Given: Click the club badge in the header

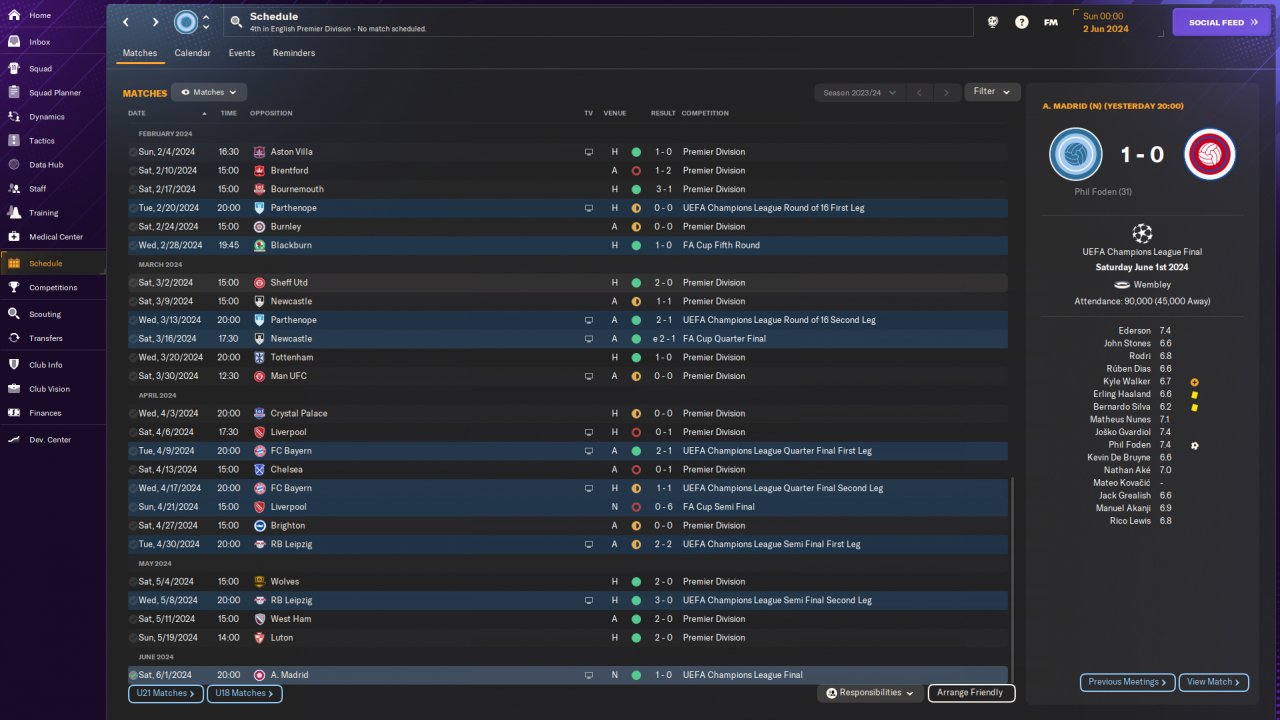Looking at the screenshot, I should (186, 22).
